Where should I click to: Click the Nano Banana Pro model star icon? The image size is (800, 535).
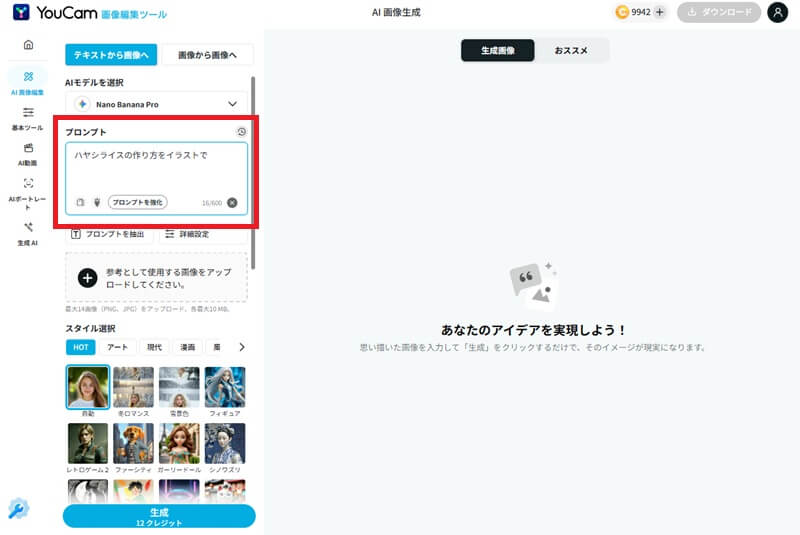[82, 104]
